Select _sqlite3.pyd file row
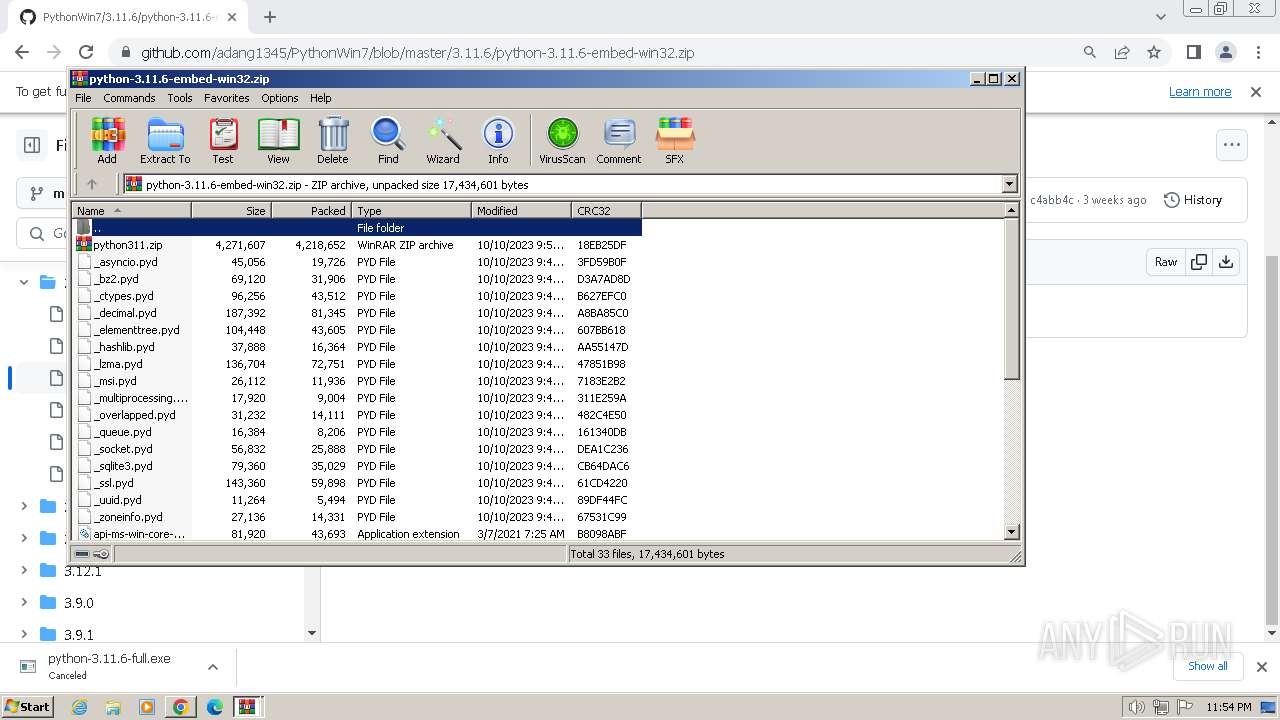 [x=357, y=466]
